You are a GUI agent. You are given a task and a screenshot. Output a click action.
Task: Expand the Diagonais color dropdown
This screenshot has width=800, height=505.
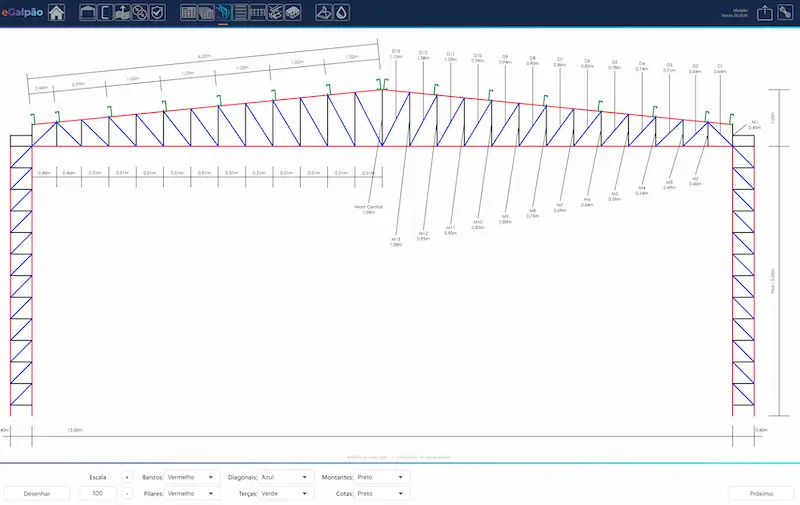[x=286, y=478]
